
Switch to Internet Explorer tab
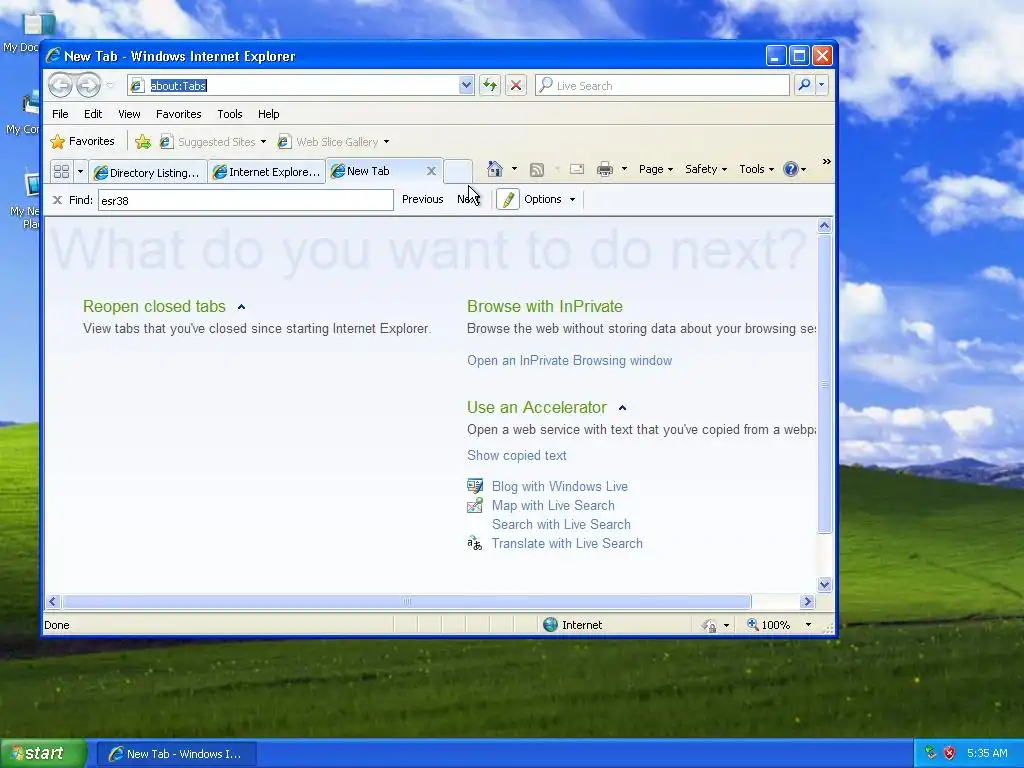267,172
